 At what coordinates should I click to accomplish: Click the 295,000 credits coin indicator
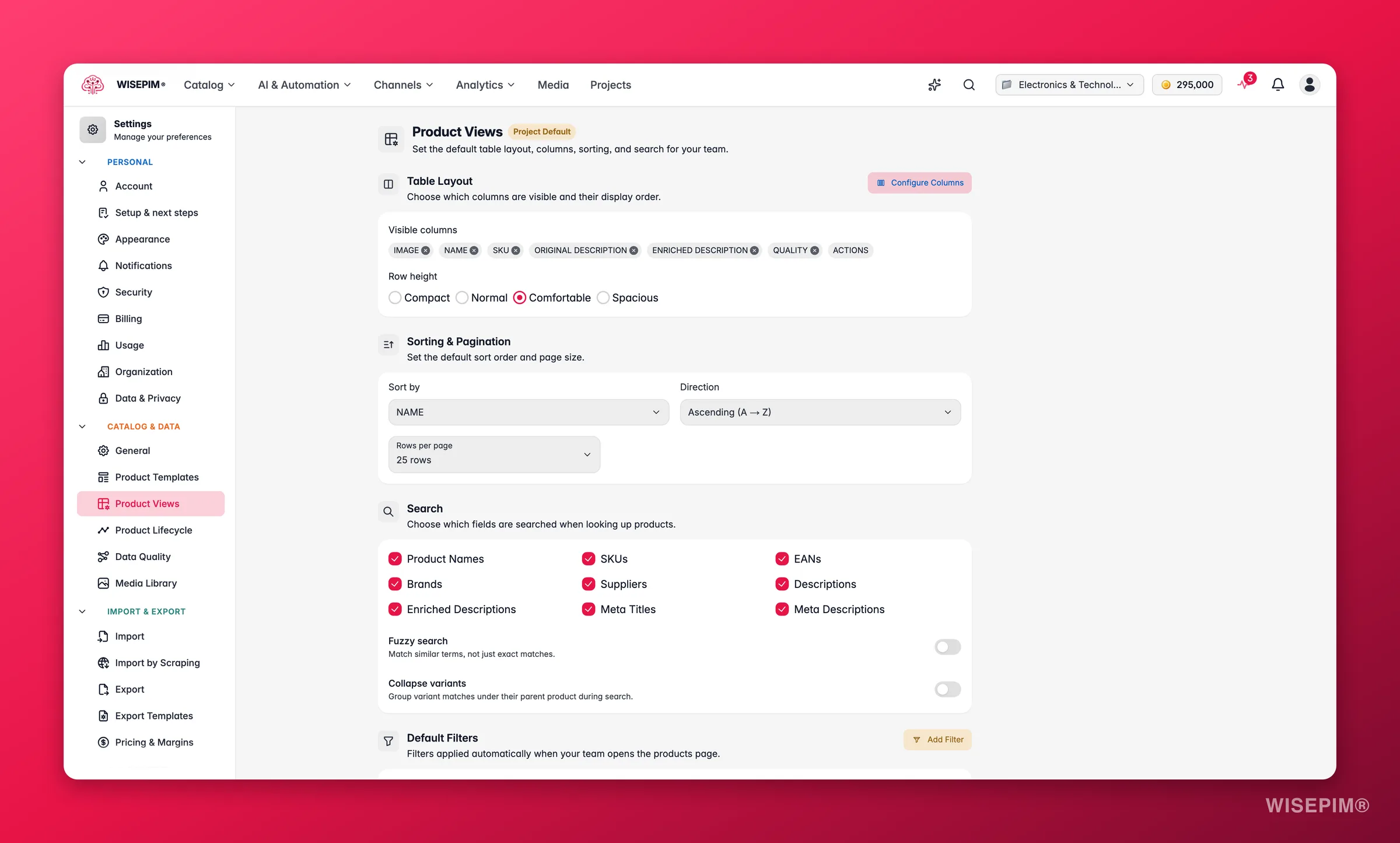[1187, 85]
